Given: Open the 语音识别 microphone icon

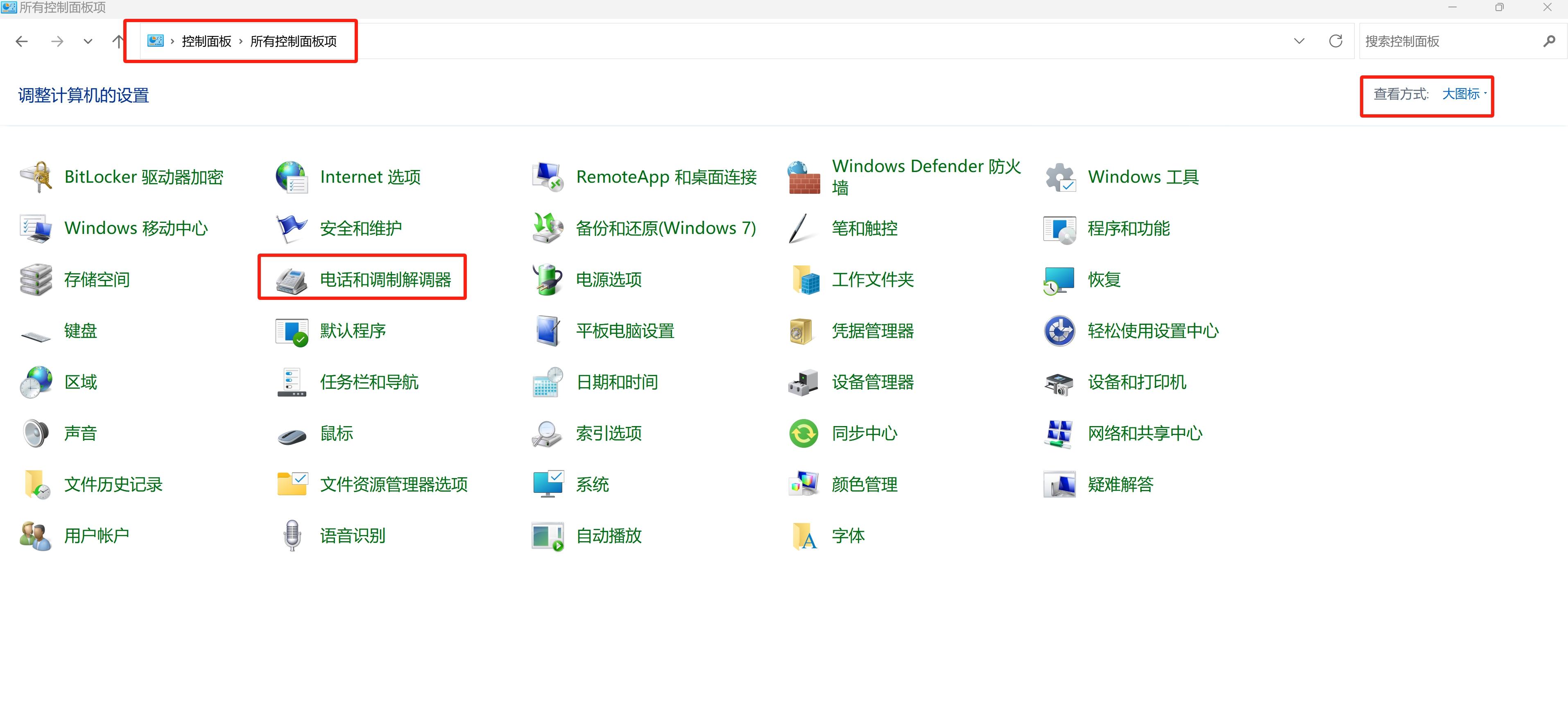Looking at the screenshot, I should tap(292, 535).
